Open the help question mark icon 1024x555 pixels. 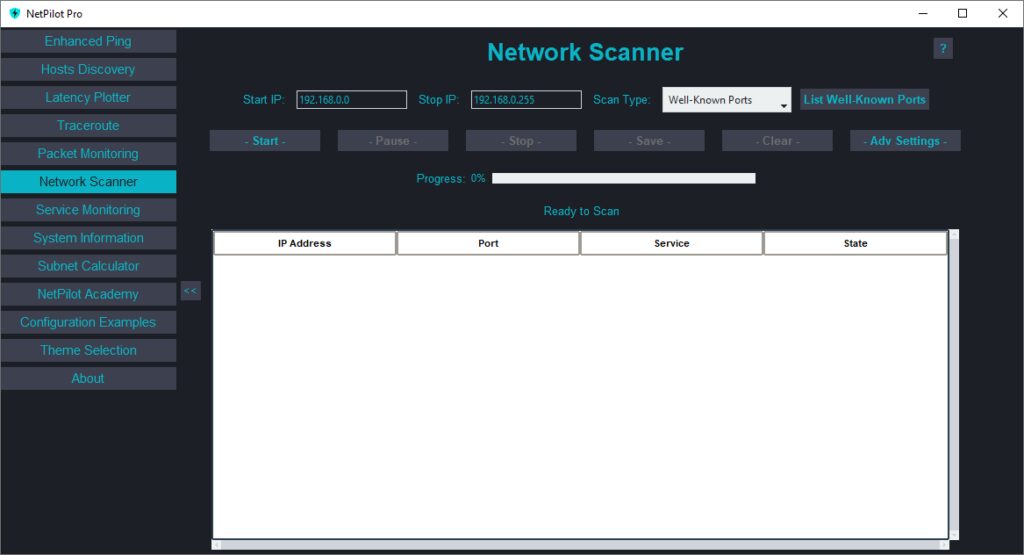[942, 48]
